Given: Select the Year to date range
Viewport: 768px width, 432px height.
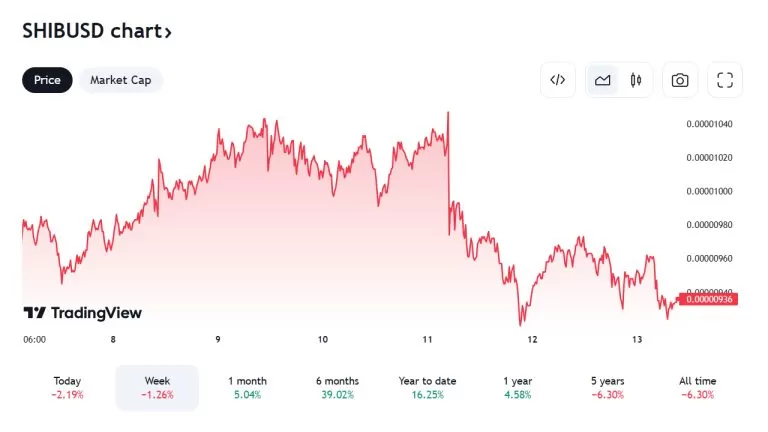Looking at the screenshot, I should pos(427,387).
